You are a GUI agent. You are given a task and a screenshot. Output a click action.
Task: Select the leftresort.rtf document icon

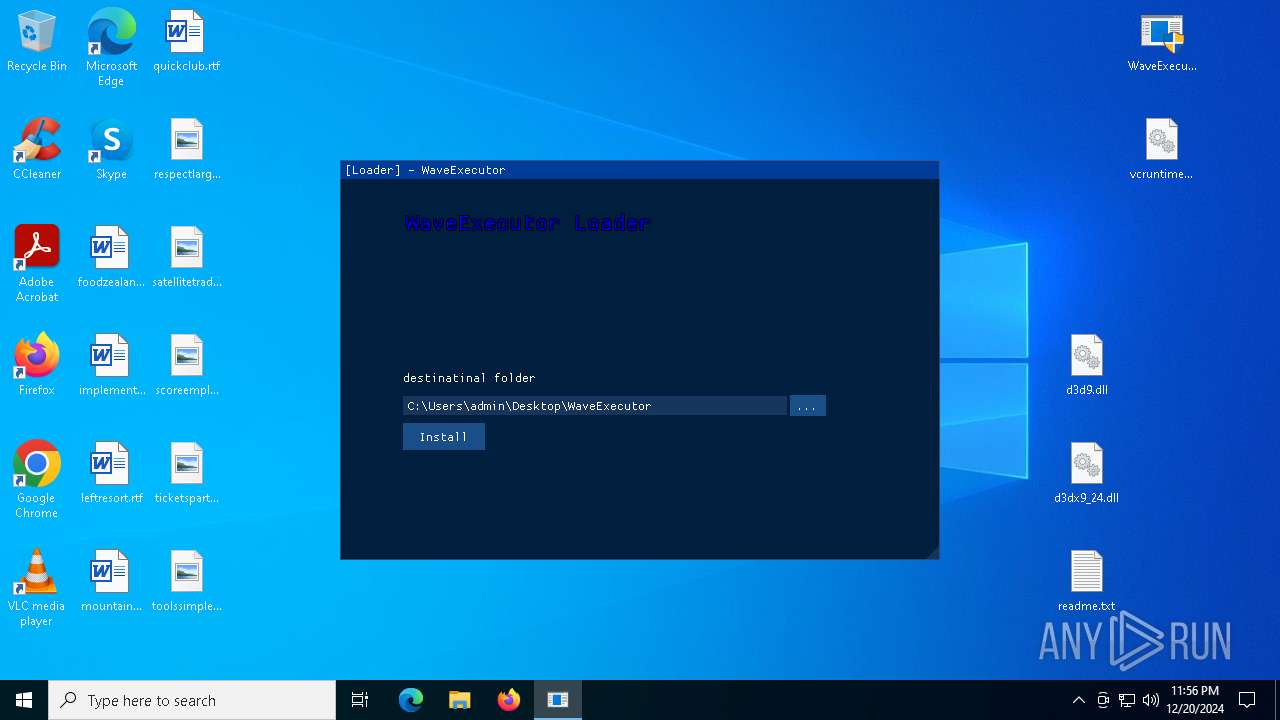(111, 474)
